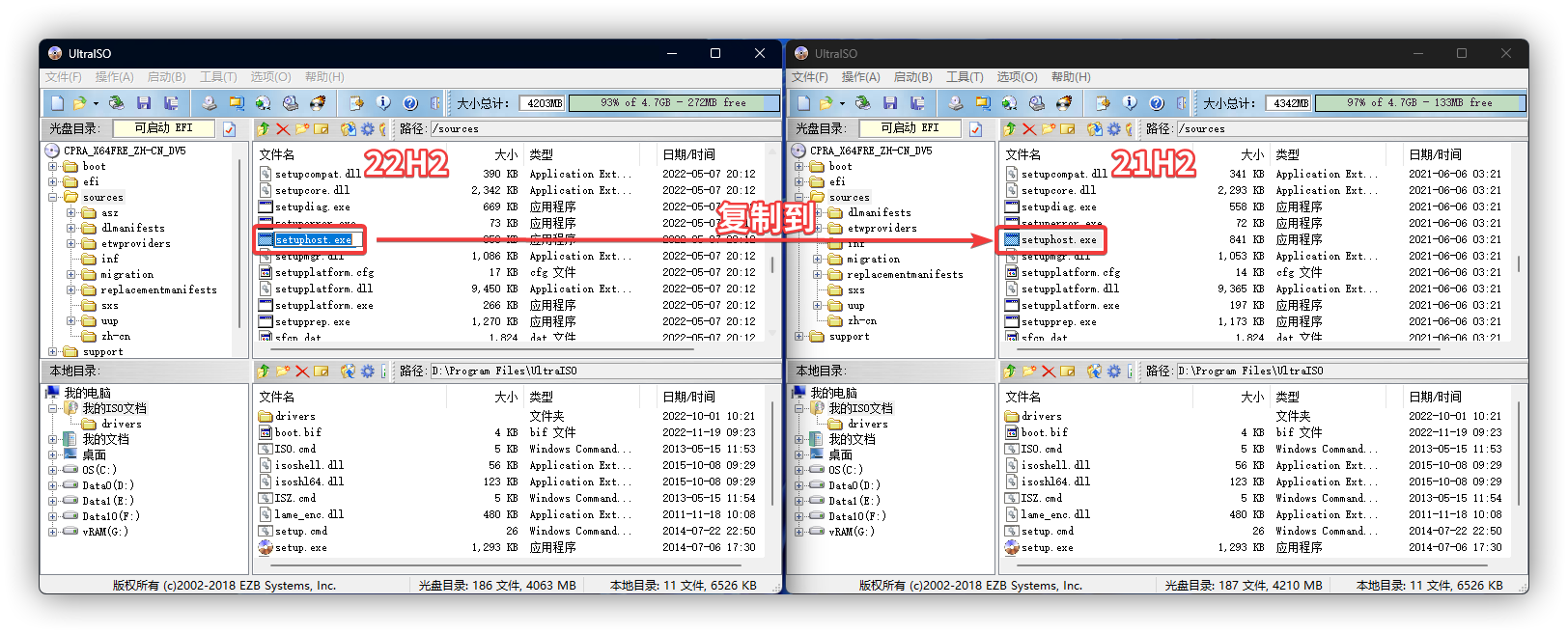Screen dimensions: 1568x633
Task: Open dropdown arrow beside Open icon, left window
Action: [96, 103]
